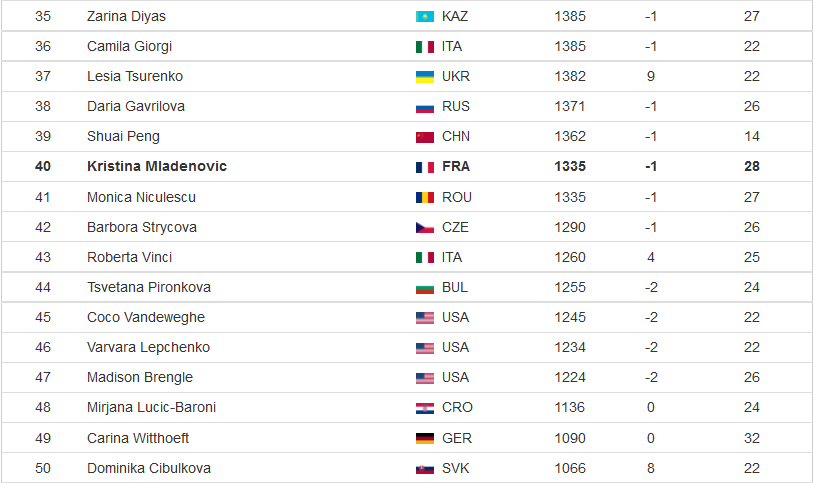This screenshot has width=815, height=483.
Task: Click the Kazakhstan flag icon beside Zarina Diyas
Action: coord(425,17)
